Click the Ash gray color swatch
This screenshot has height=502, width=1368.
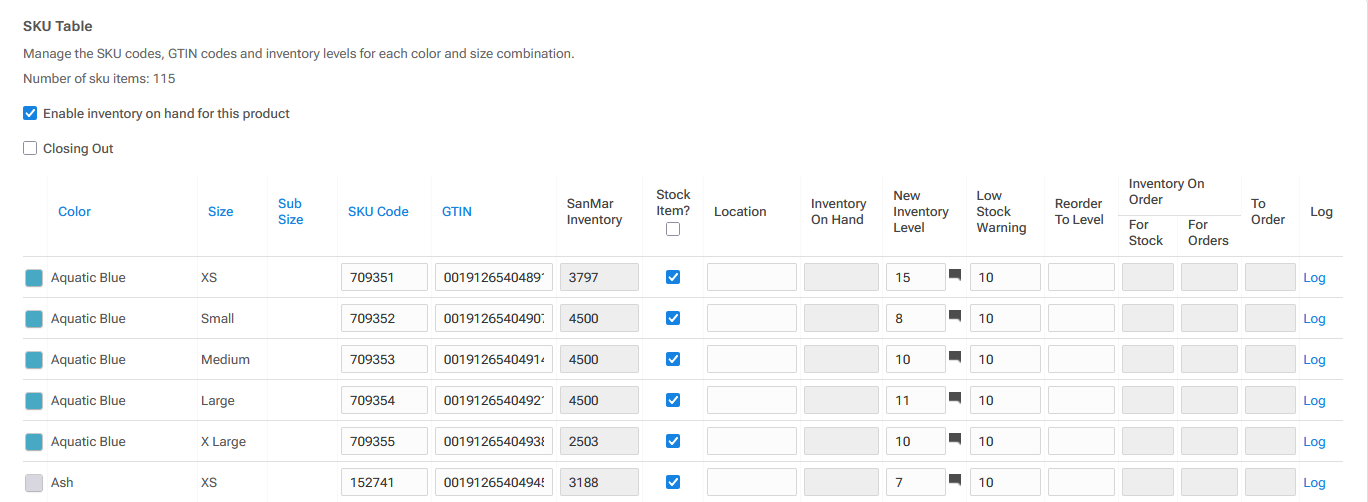[34, 483]
